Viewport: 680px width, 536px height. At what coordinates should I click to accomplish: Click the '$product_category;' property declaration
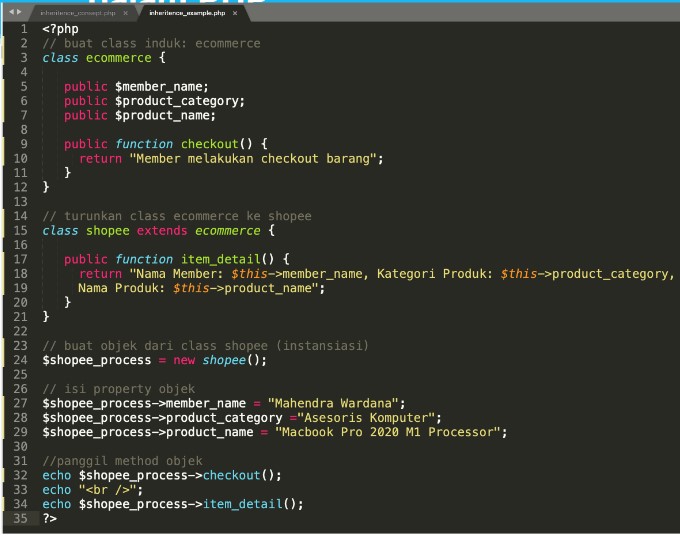click(x=180, y=101)
